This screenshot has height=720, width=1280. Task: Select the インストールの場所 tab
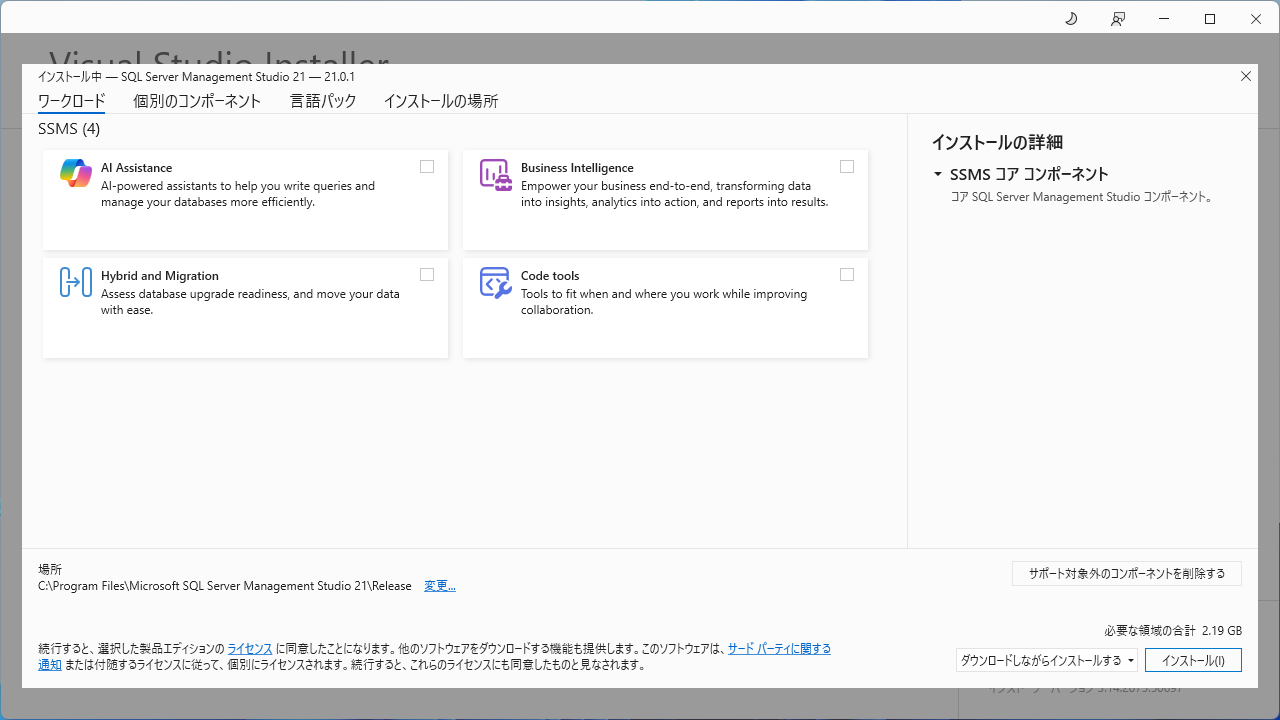coord(441,101)
